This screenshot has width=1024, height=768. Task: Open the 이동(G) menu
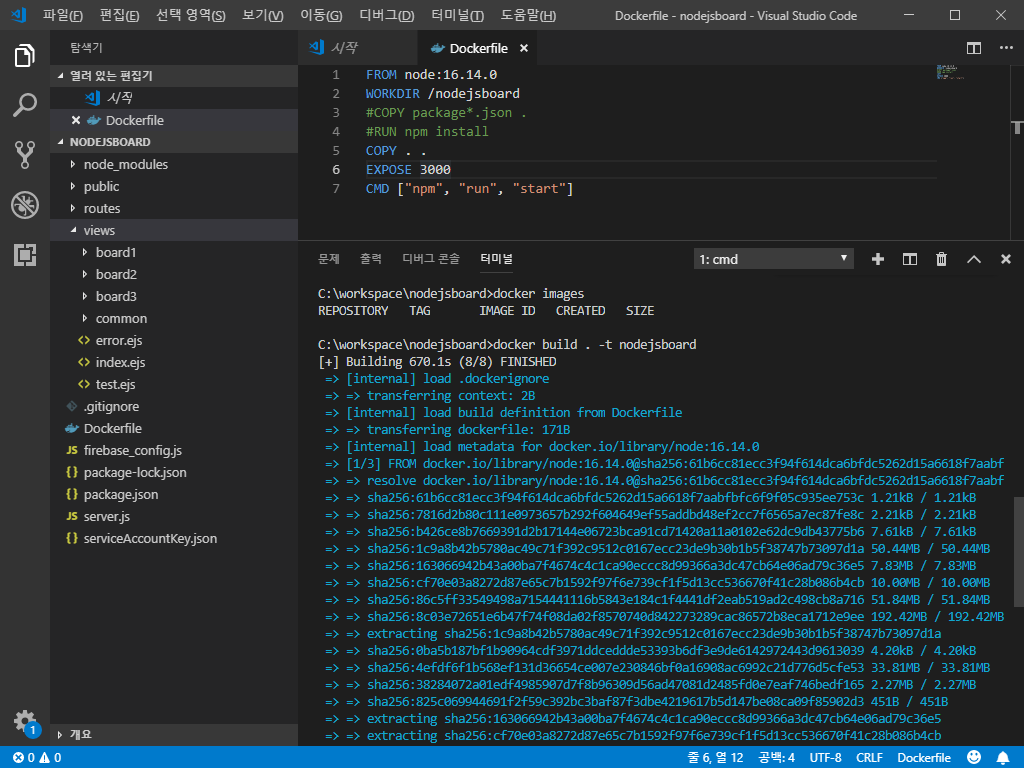[321, 15]
